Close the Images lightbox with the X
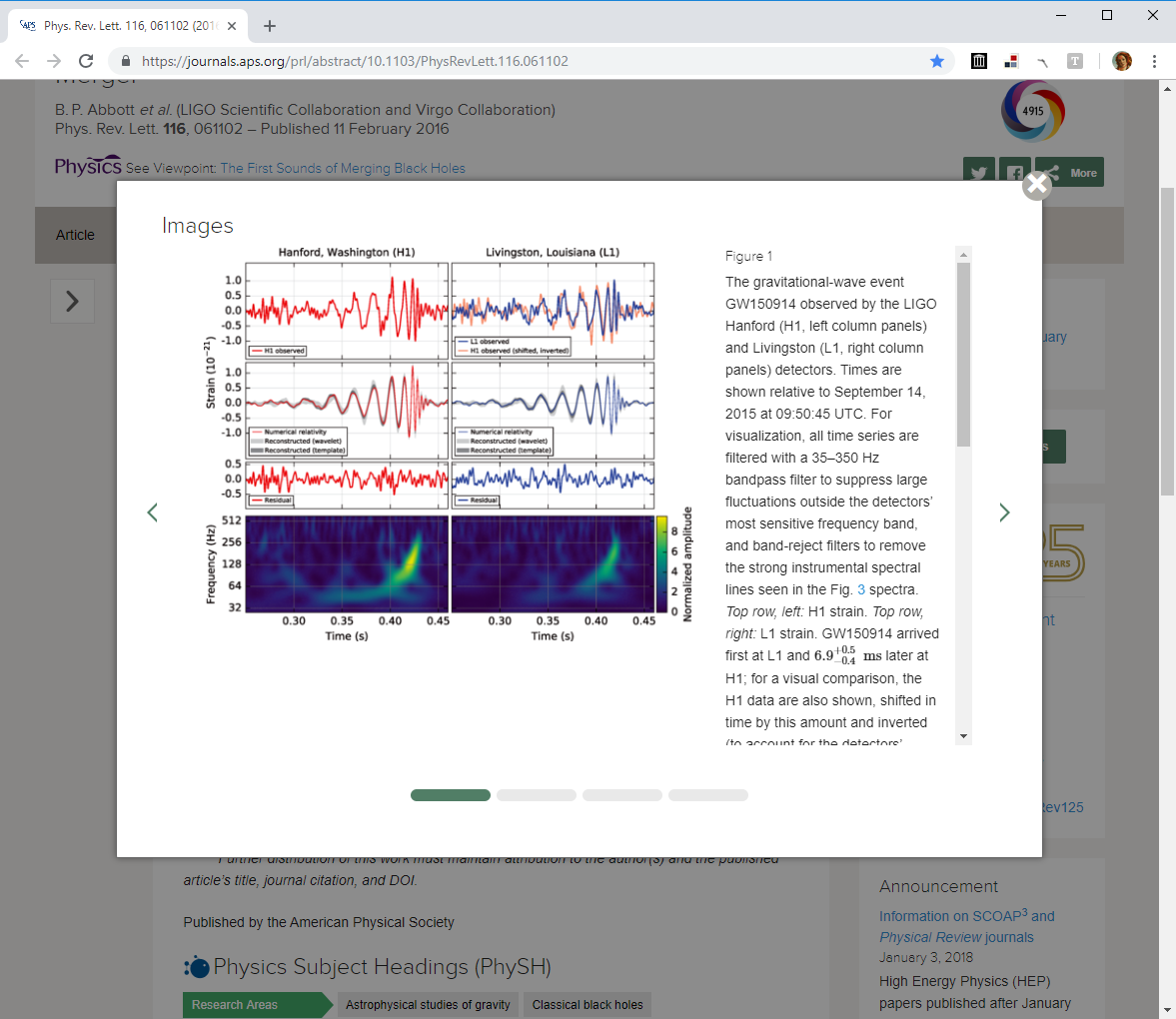The height and width of the screenshot is (1019, 1176). (x=1036, y=185)
